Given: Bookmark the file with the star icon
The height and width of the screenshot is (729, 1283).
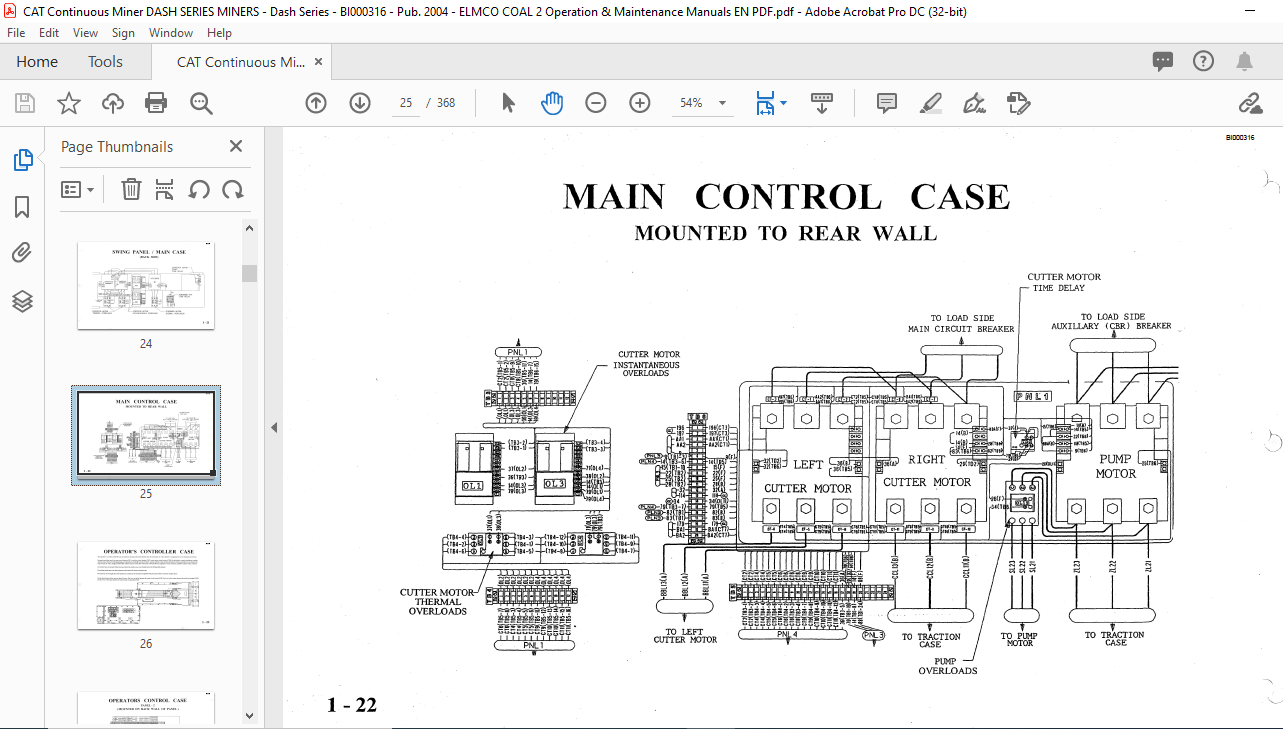Looking at the screenshot, I should (68, 103).
